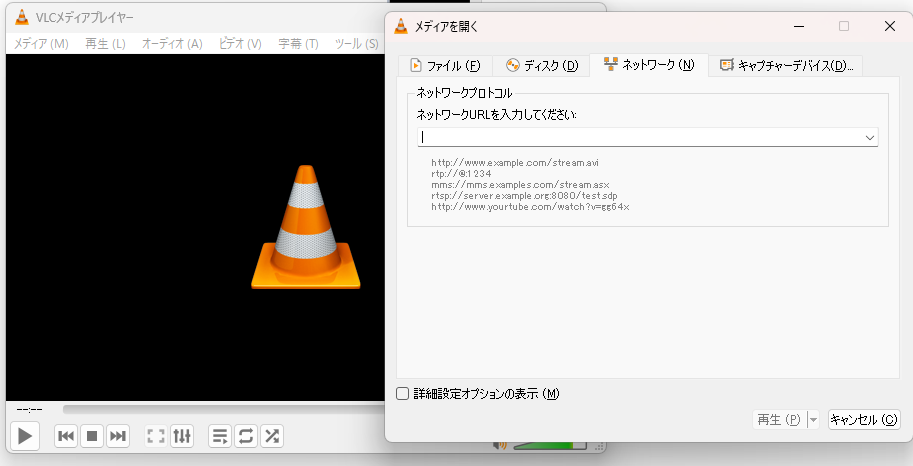Click the VLC seek bar
This screenshot has width=913, height=466.
pyautogui.click(x=224, y=409)
